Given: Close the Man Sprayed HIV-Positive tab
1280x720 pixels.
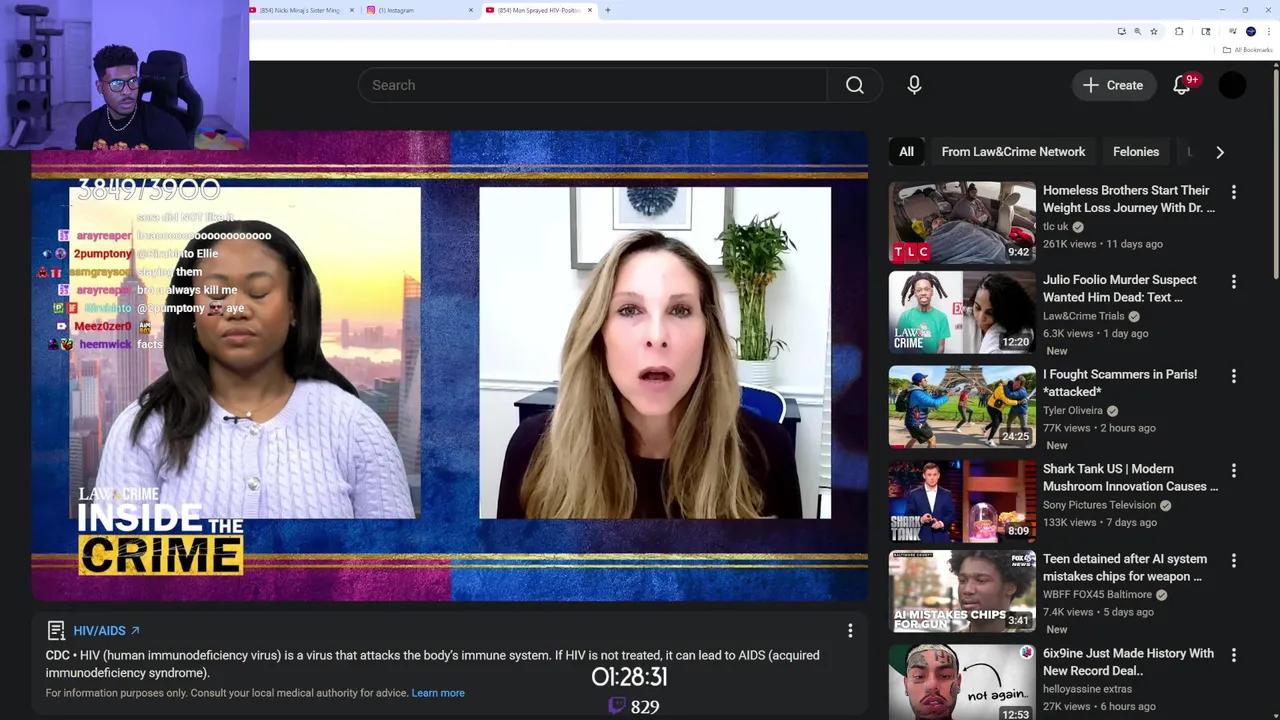Looking at the screenshot, I should [590, 10].
